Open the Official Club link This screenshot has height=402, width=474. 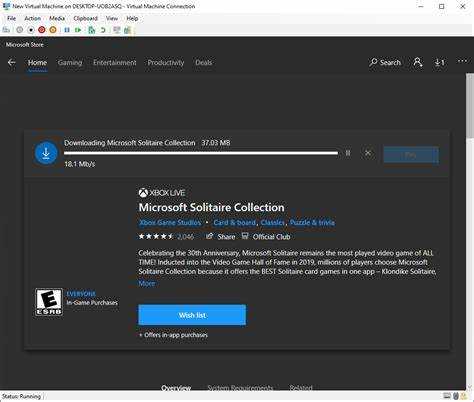tap(266, 237)
